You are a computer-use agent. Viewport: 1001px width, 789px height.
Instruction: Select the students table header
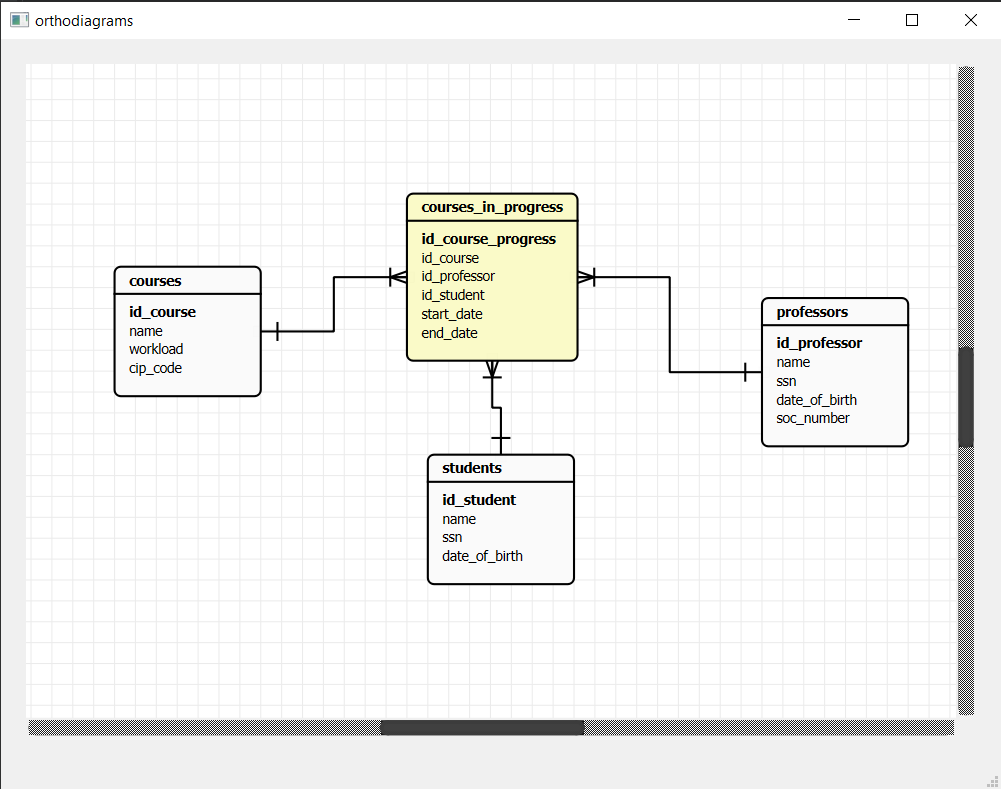[x=472, y=468]
